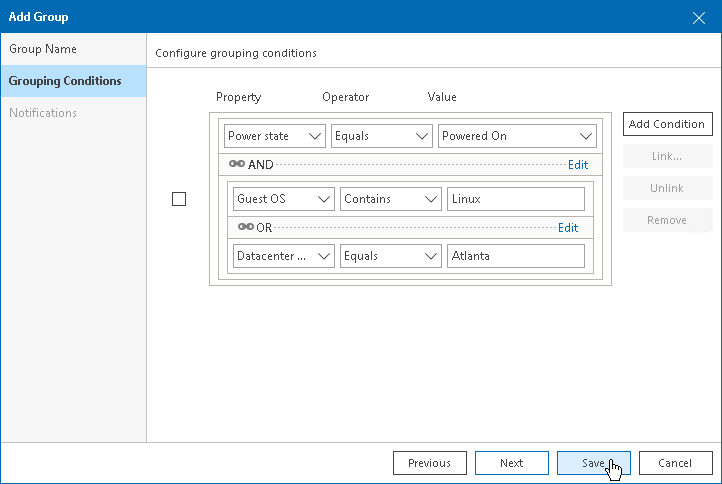Click the chain link icon beside AND
The width and height of the screenshot is (722, 484).
click(237, 165)
